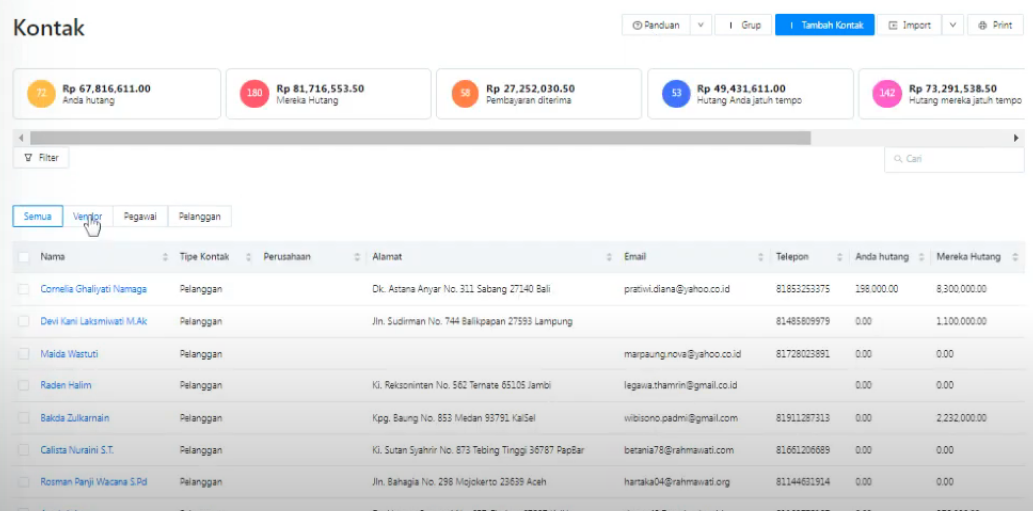
Task: Click the orange 72 badge on Anda hutang card
Action: 41,94
